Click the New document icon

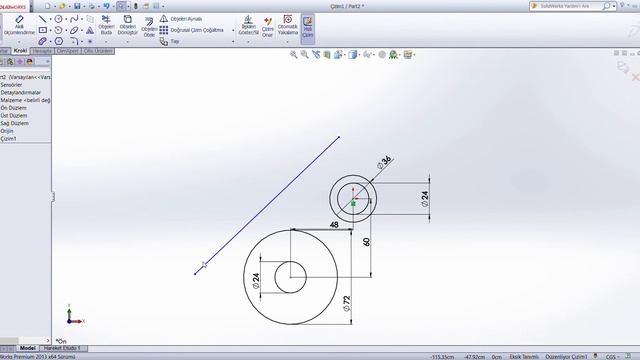48,6
